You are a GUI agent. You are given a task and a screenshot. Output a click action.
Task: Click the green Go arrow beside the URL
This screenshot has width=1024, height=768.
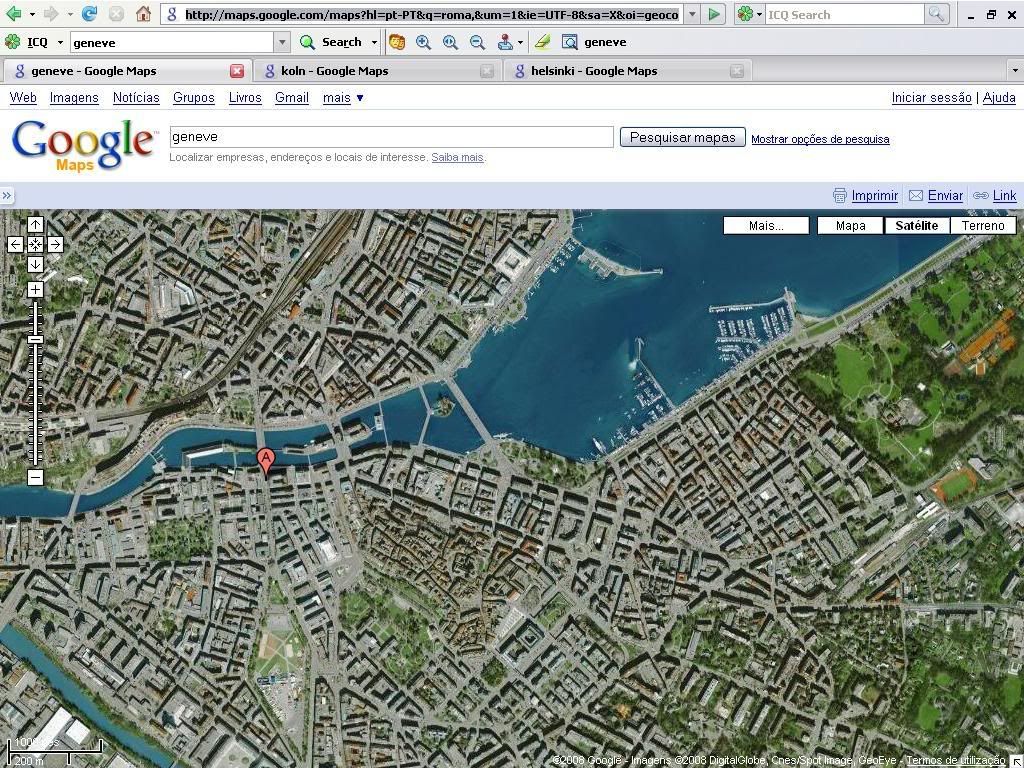pos(714,14)
